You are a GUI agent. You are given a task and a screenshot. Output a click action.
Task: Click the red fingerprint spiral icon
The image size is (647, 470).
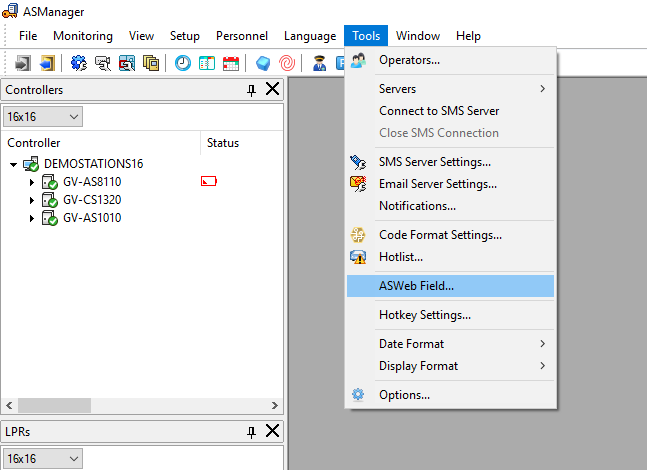click(x=287, y=63)
